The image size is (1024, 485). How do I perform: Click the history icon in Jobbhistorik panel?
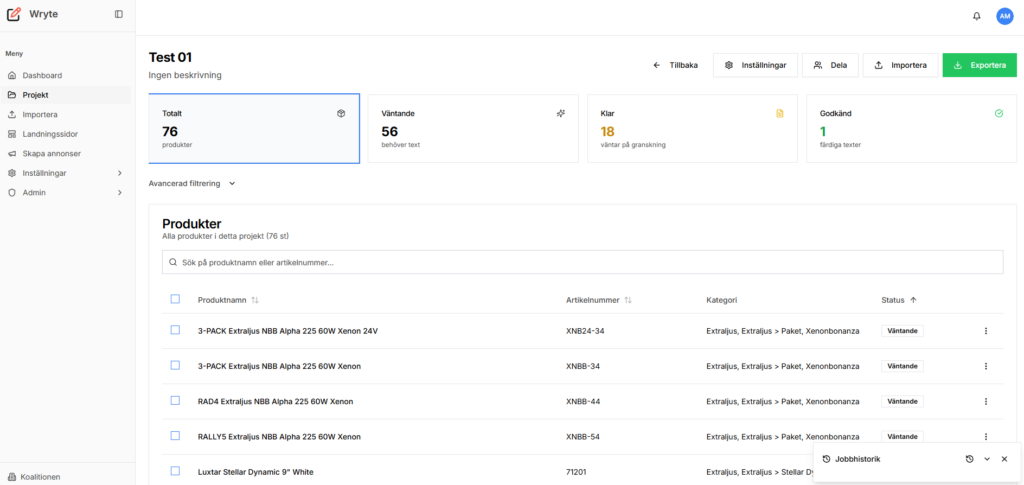[969, 459]
